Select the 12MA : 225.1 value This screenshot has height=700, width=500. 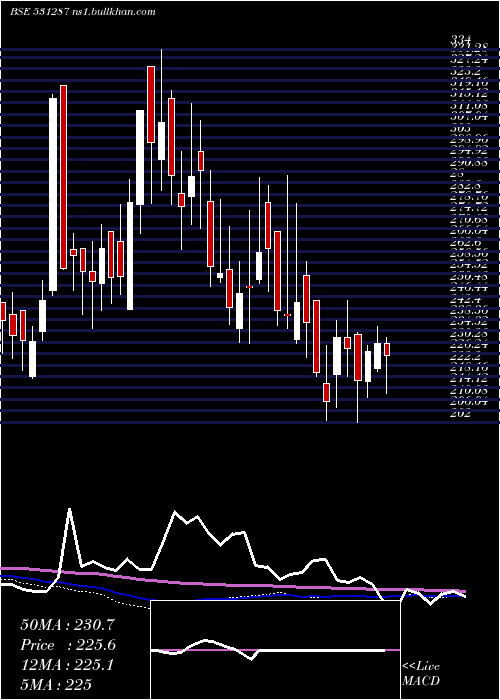point(67,665)
